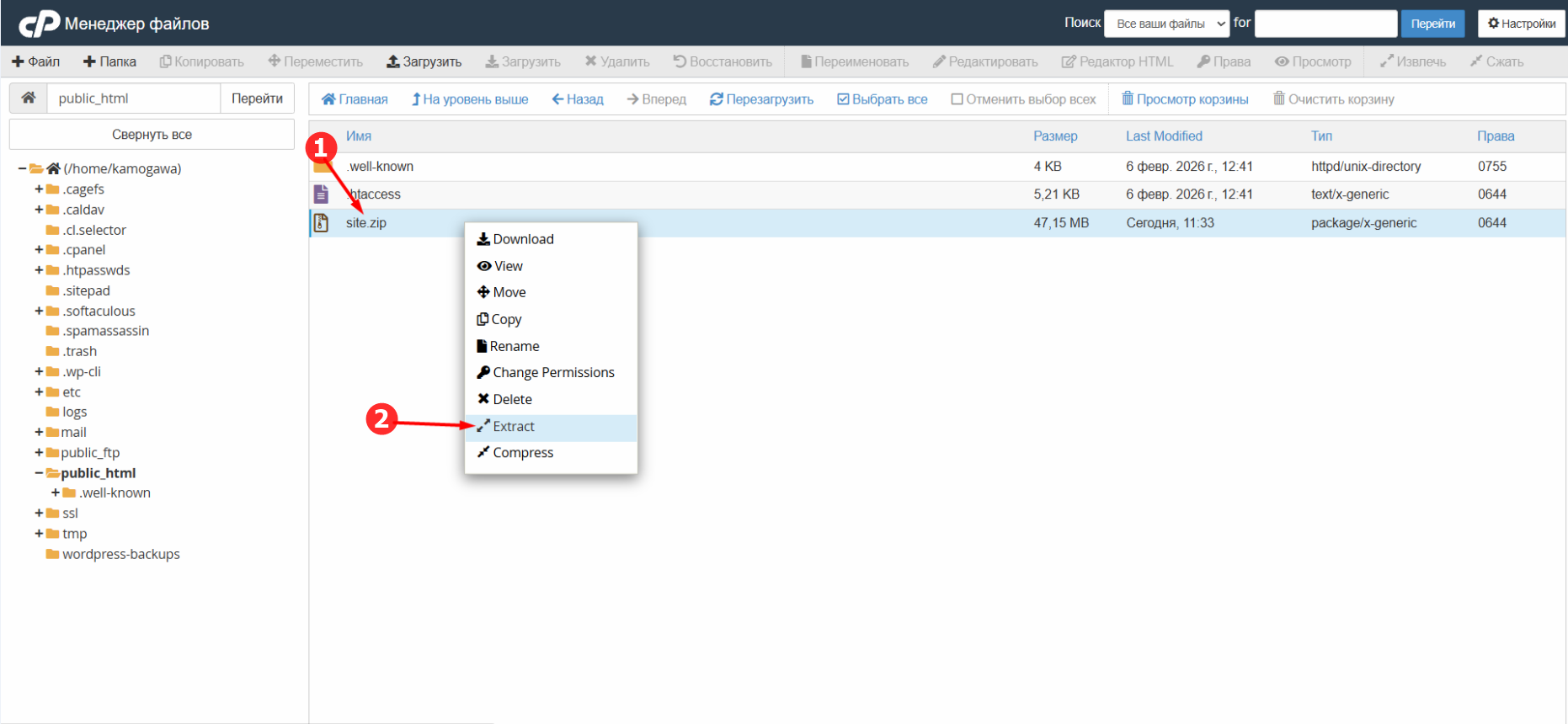Choose Compress in context menu

[551, 453]
